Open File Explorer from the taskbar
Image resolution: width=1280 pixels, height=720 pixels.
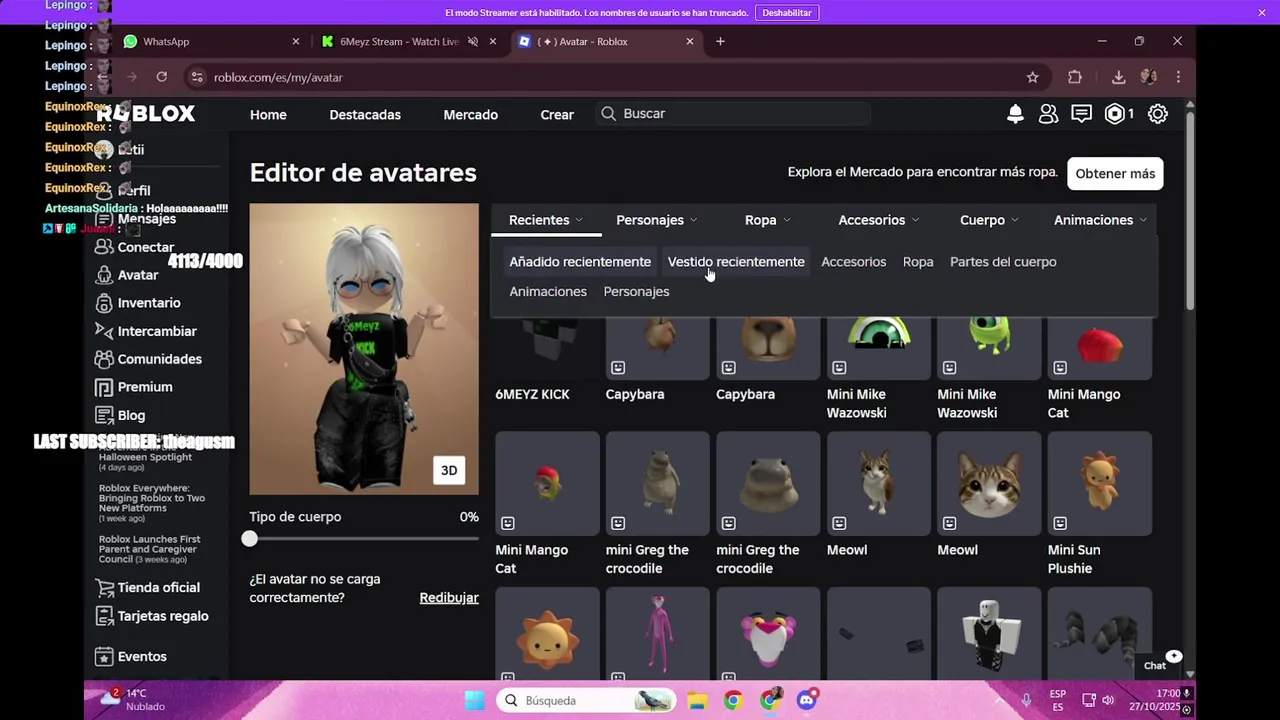tap(697, 700)
